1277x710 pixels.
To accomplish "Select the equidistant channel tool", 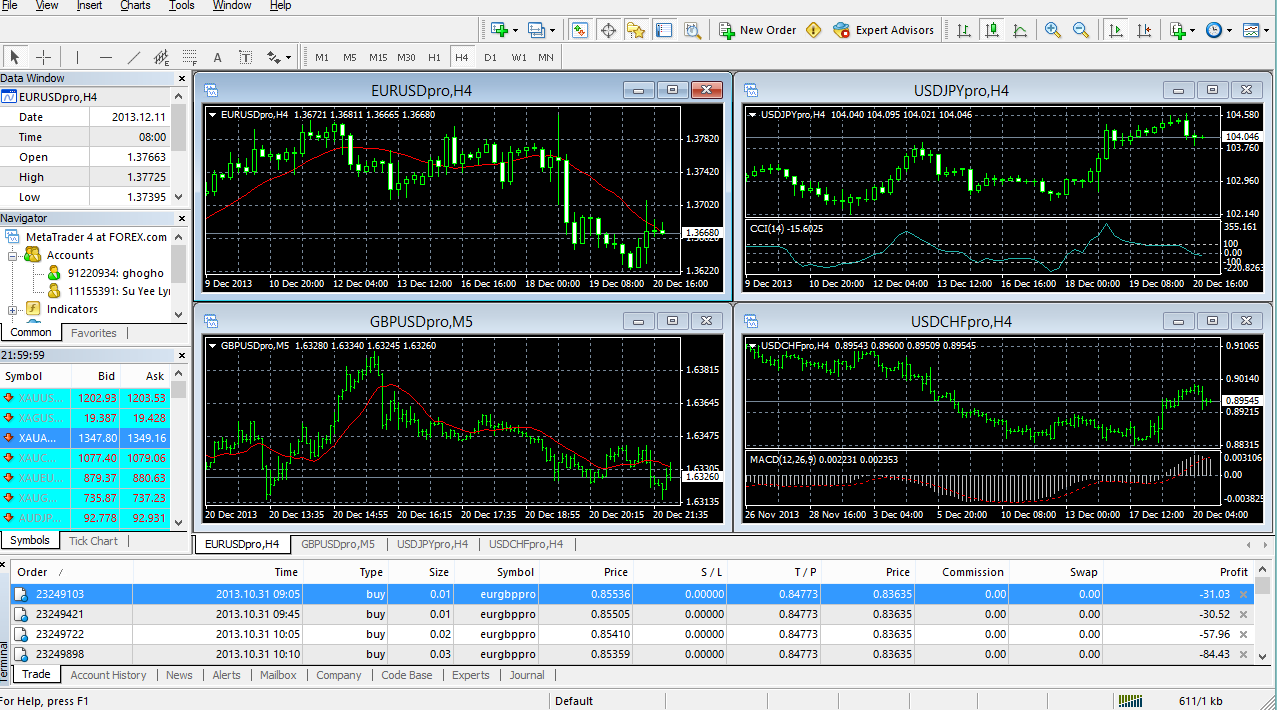I will click(162, 57).
